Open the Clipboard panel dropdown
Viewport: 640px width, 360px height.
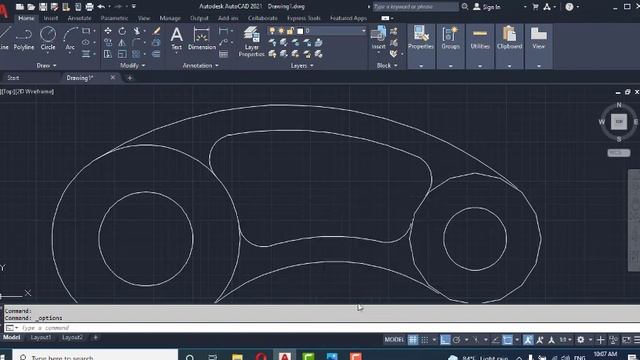[x=509, y=65]
